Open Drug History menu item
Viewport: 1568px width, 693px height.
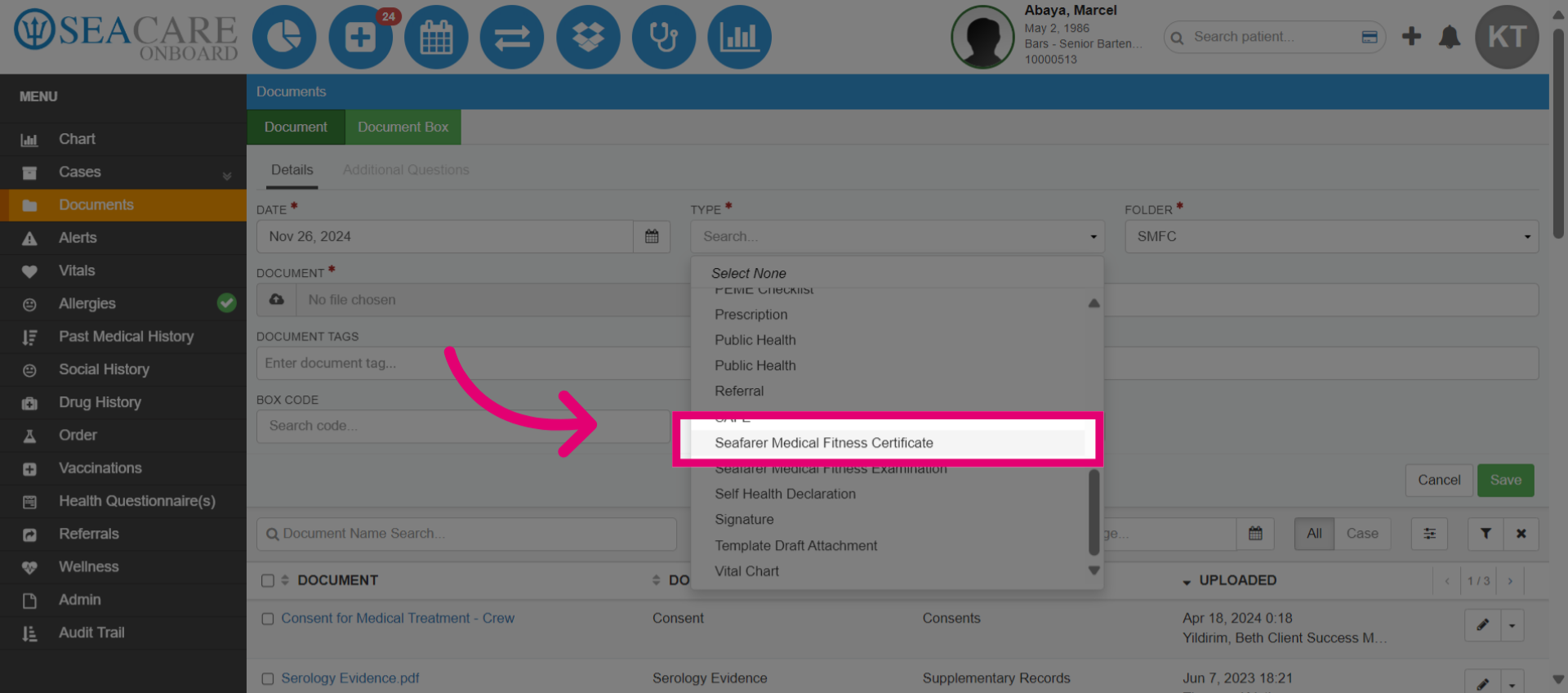(123, 402)
